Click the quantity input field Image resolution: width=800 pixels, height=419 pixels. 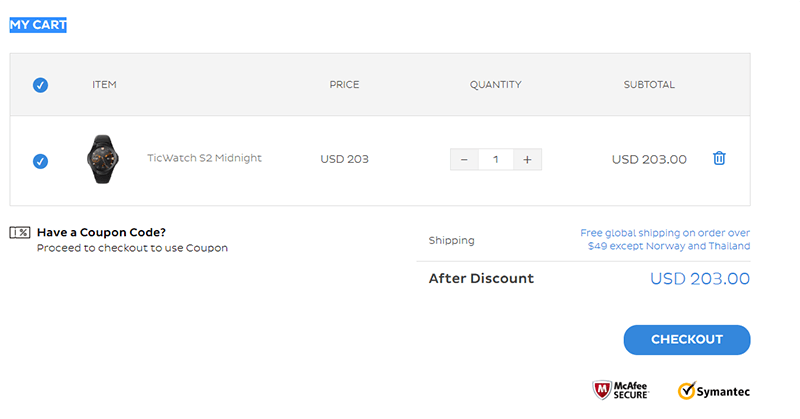click(495, 159)
